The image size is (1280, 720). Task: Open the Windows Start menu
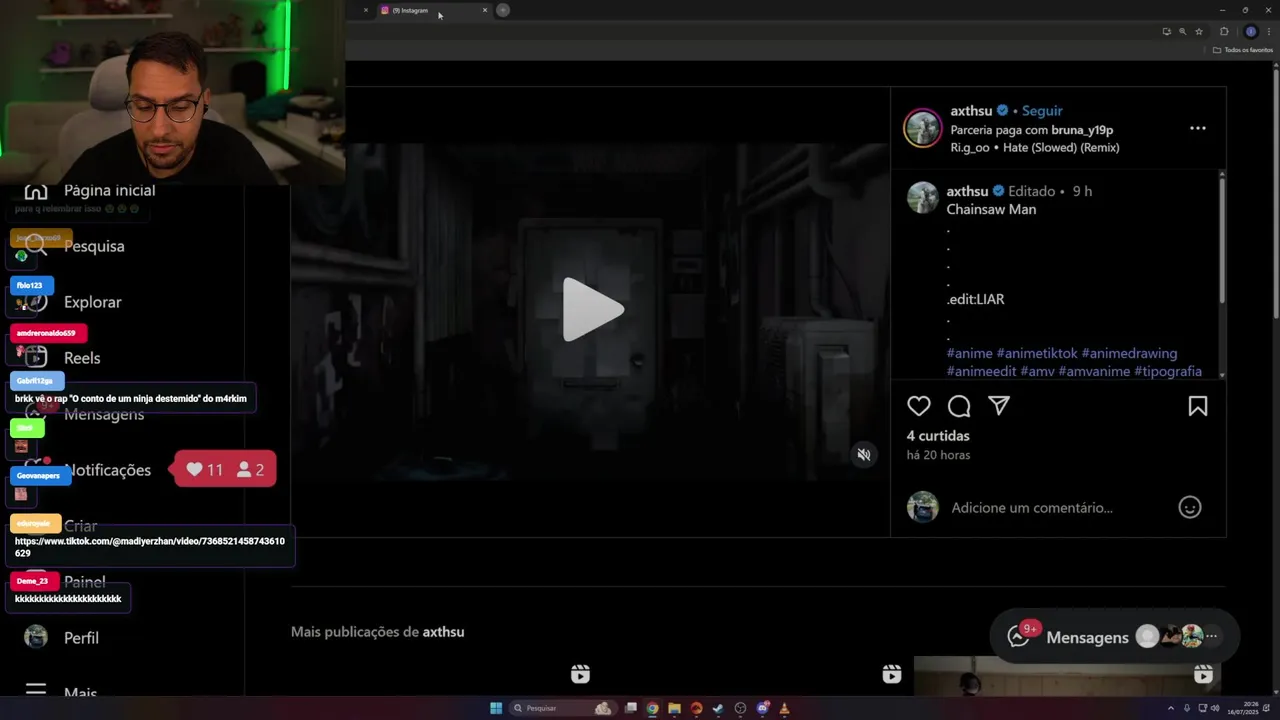coord(496,708)
